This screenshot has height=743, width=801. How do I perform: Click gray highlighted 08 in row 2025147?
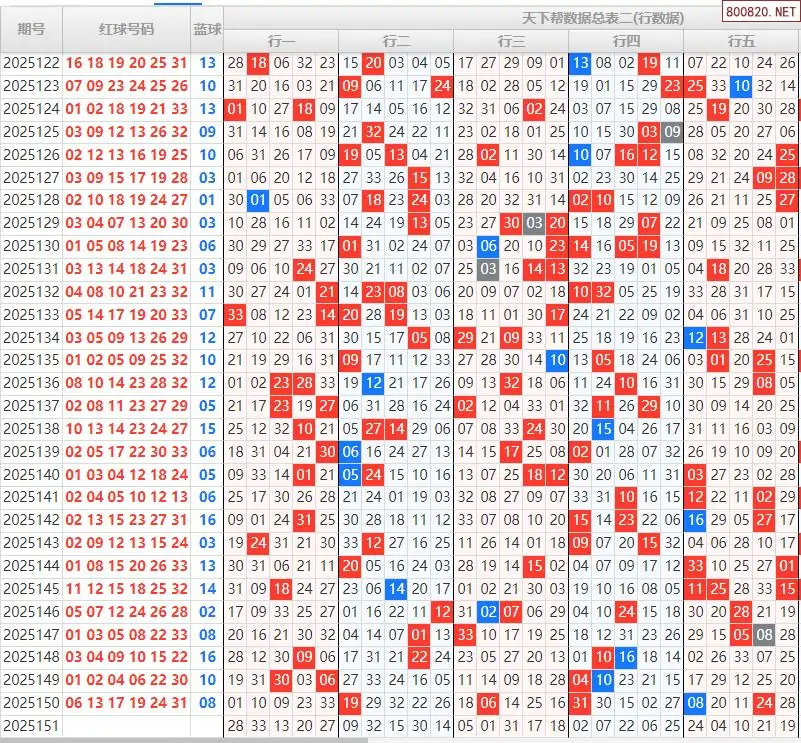[x=764, y=635]
